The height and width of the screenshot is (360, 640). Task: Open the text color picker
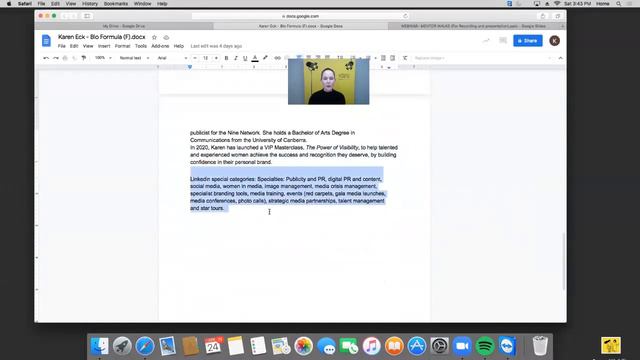(255, 58)
